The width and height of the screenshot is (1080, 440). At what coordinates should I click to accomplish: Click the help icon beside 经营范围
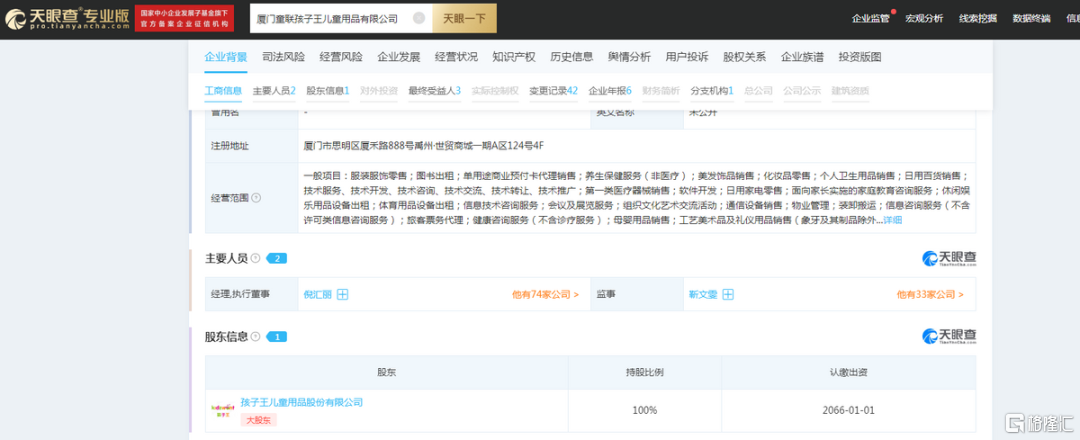pyautogui.click(x=256, y=198)
